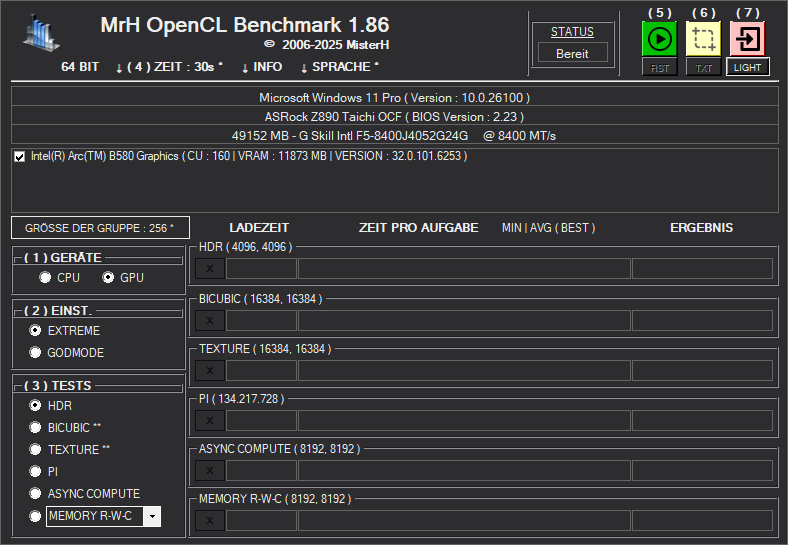
Task: Start benchmark with green play icon
Action: click(659, 39)
